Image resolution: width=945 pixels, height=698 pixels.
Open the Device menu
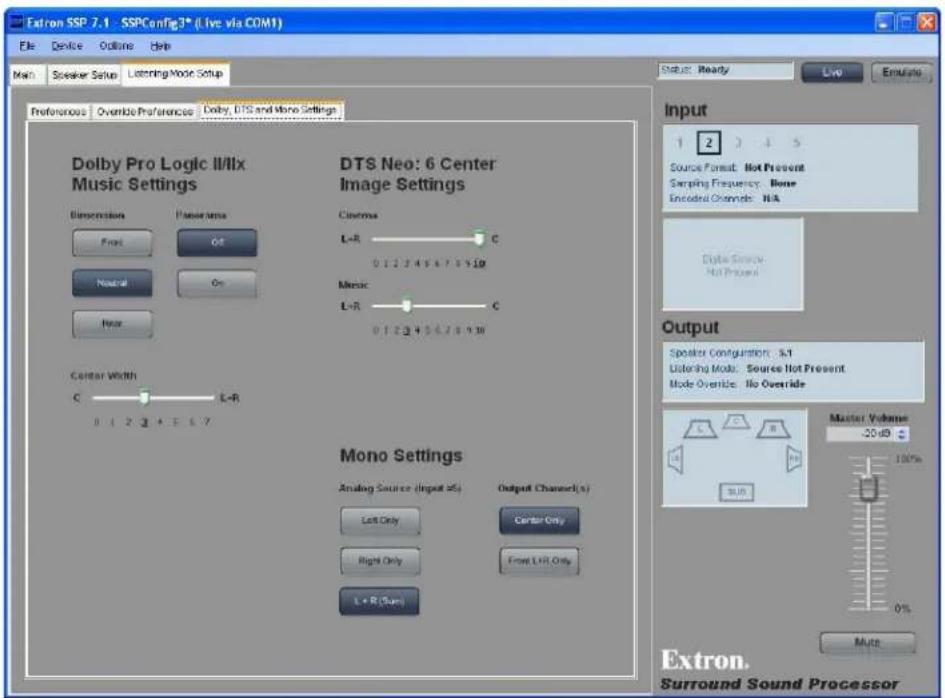tap(67, 46)
